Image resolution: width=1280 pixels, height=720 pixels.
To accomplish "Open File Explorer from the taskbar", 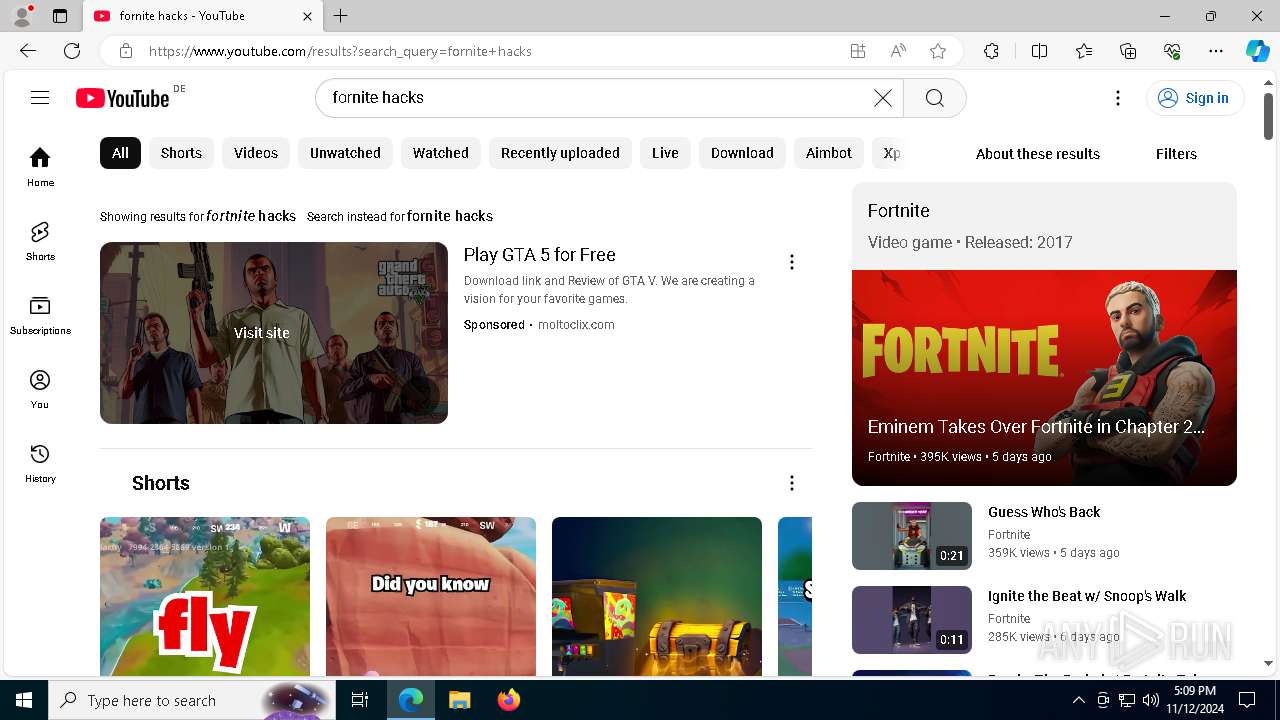I will pyautogui.click(x=459, y=700).
